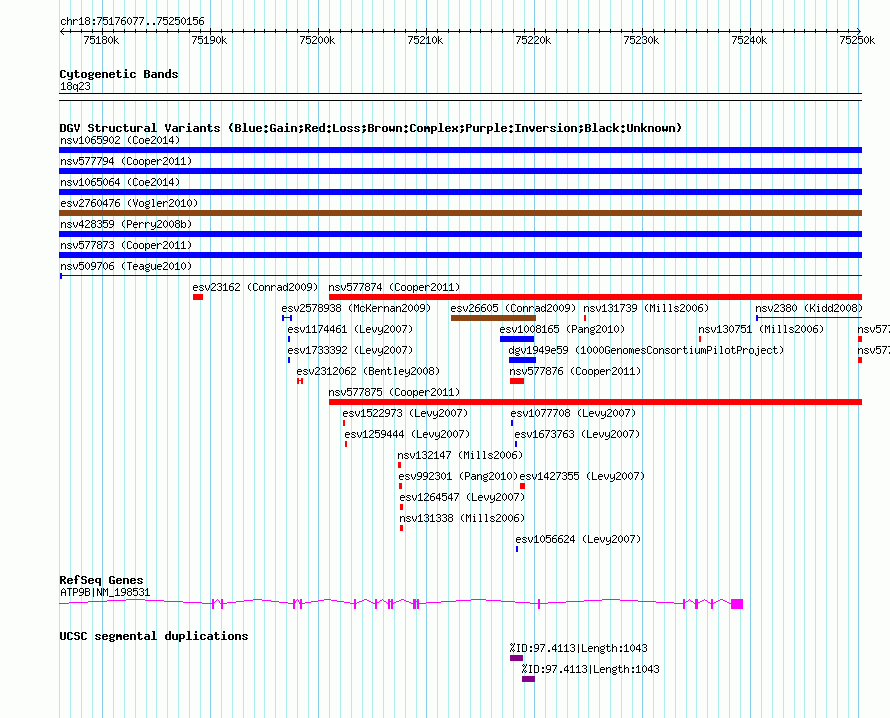Click the 75180k ruler label
Image resolution: width=890 pixels, height=718 pixels.
(101, 40)
